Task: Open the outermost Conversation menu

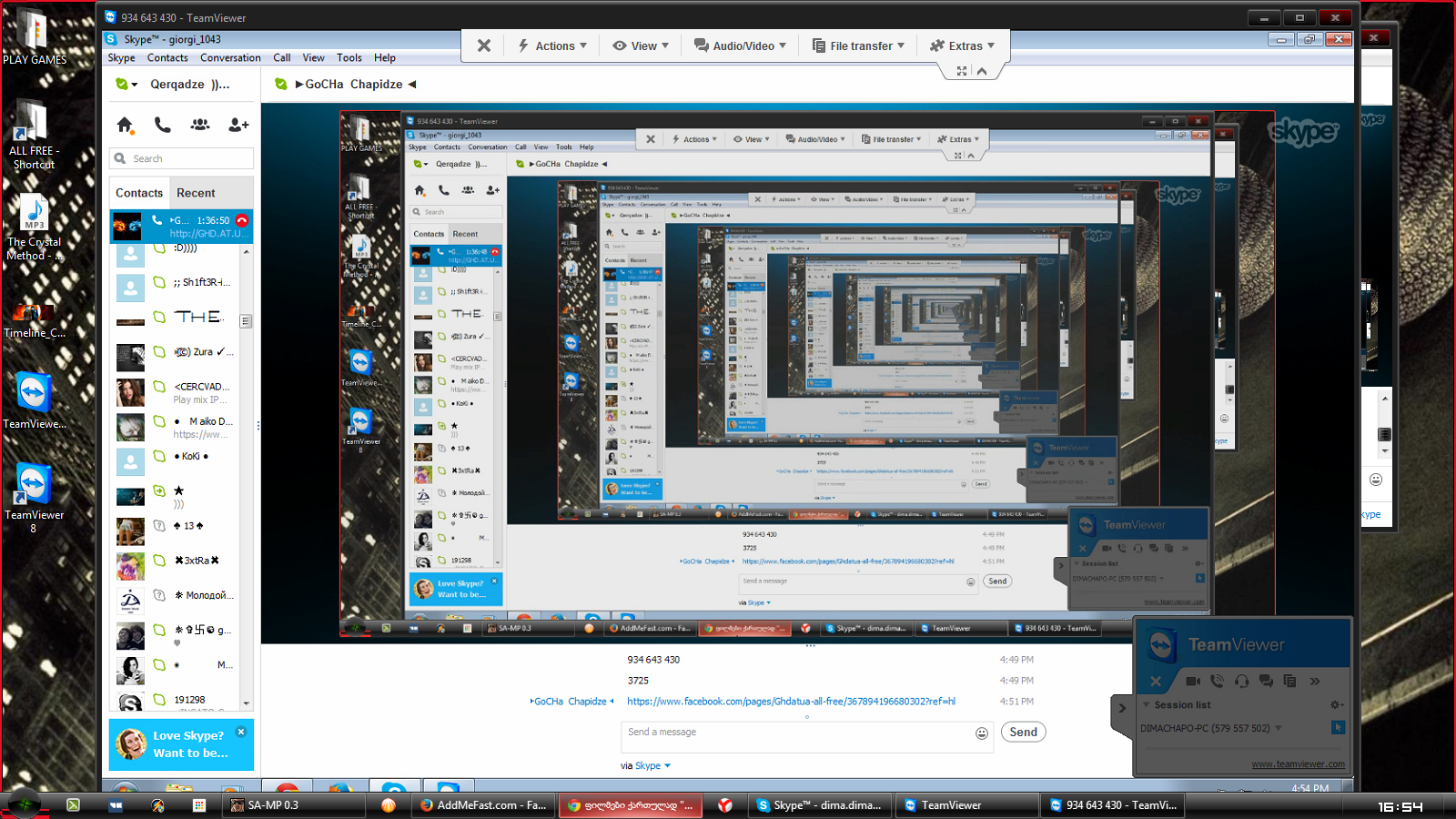Action: pyautogui.click(x=230, y=57)
